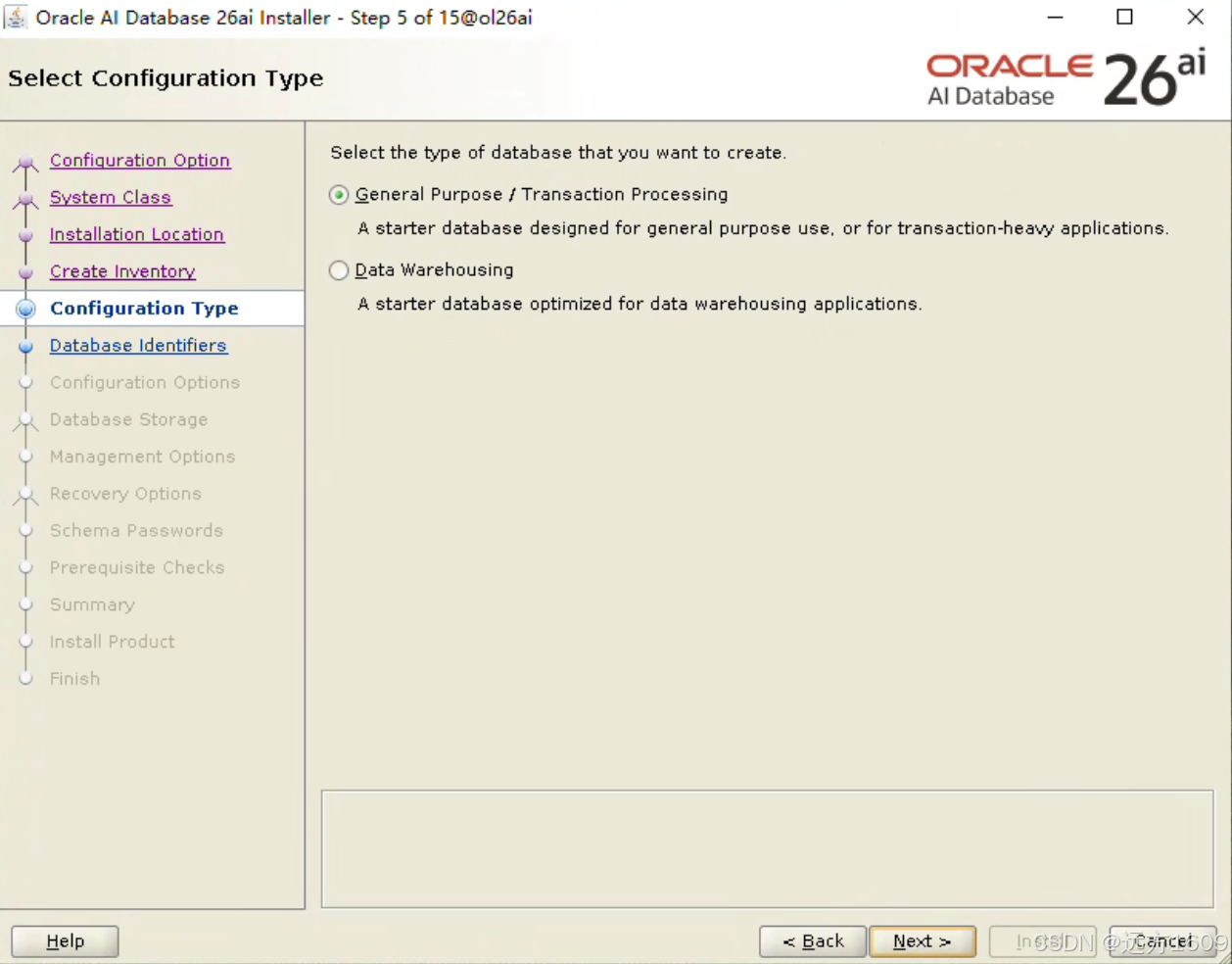Click the disabled Summary step text
The image size is (1232, 964).
(92, 605)
